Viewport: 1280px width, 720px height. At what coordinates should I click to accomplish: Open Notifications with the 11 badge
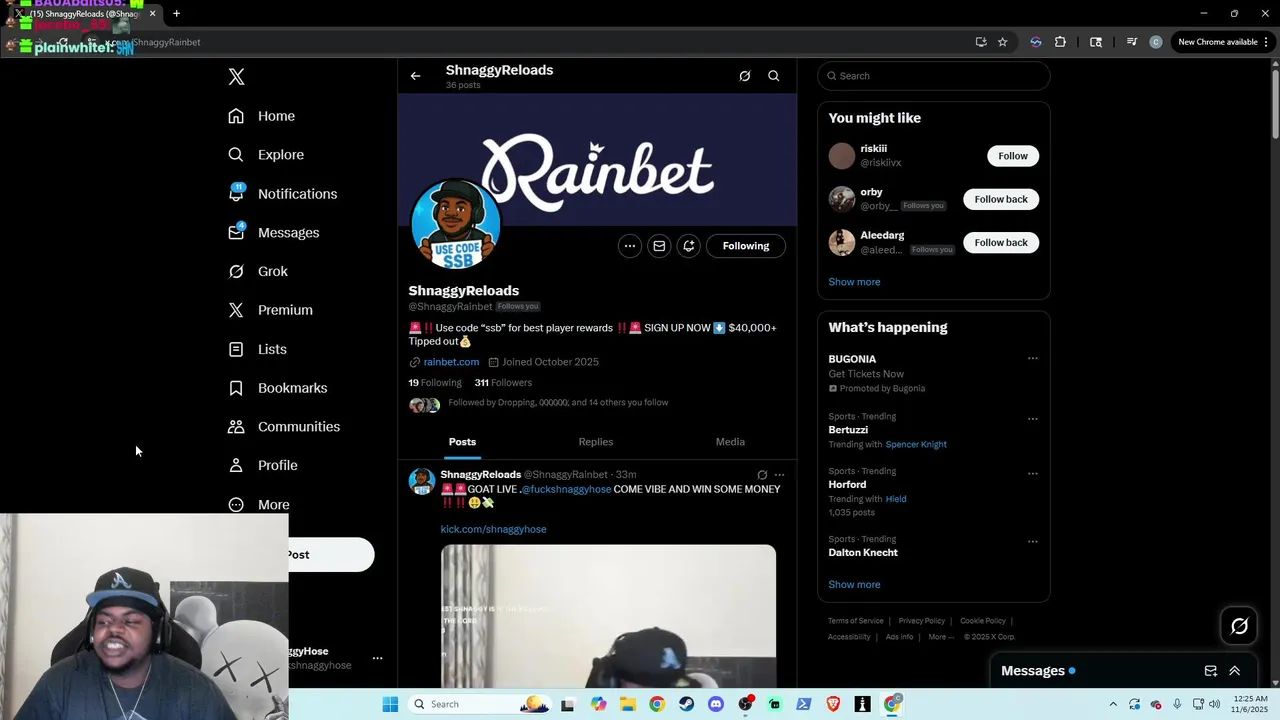click(x=283, y=194)
